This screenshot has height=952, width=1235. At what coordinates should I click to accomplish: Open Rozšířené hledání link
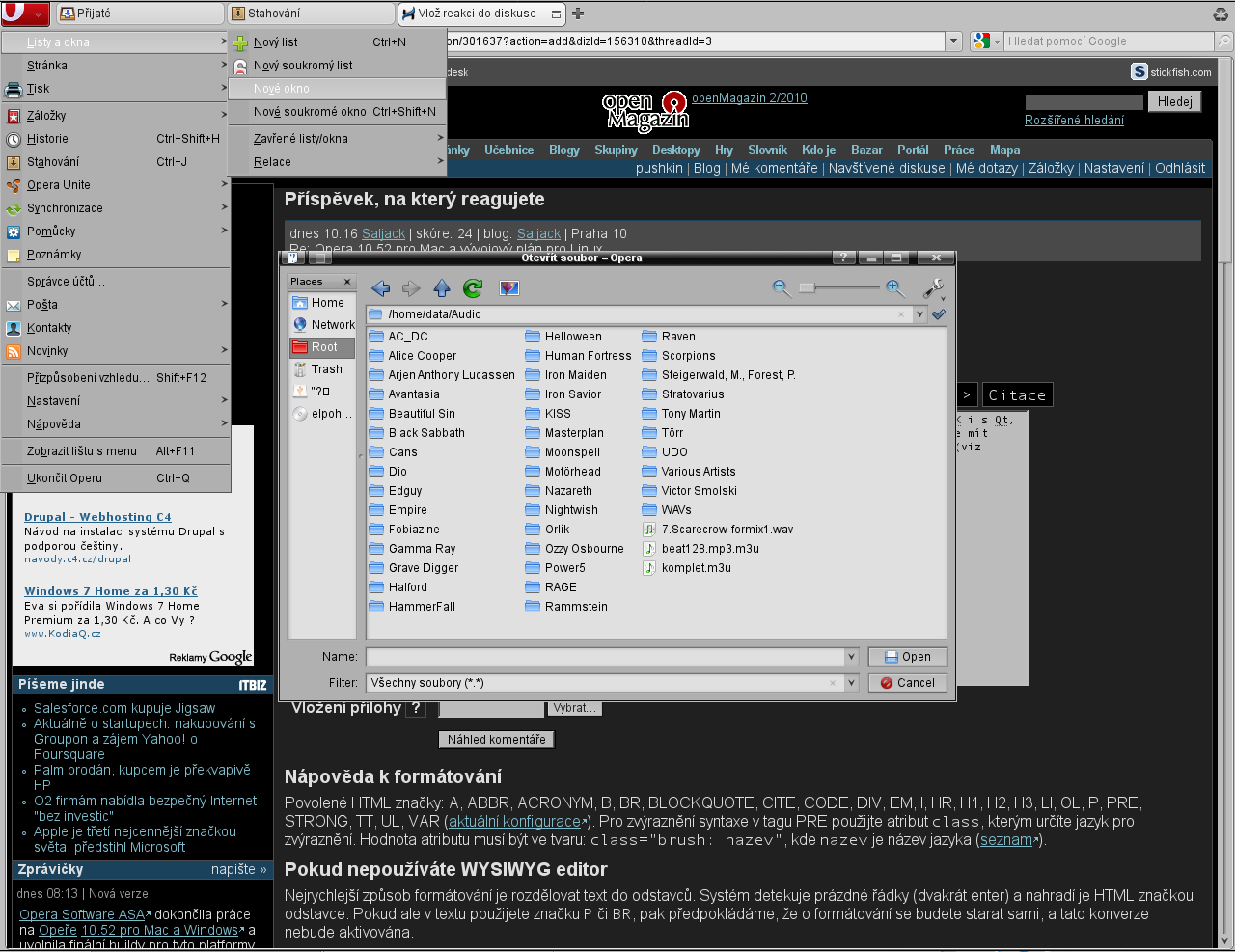(1074, 121)
